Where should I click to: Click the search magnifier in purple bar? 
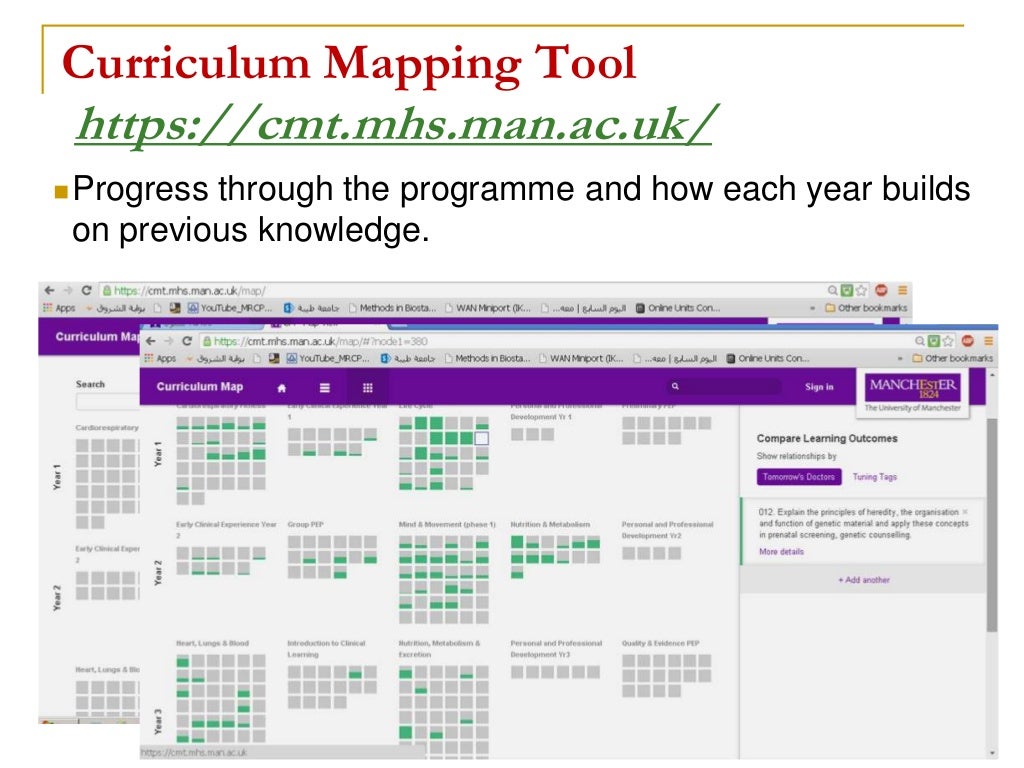pyautogui.click(x=675, y=387)
